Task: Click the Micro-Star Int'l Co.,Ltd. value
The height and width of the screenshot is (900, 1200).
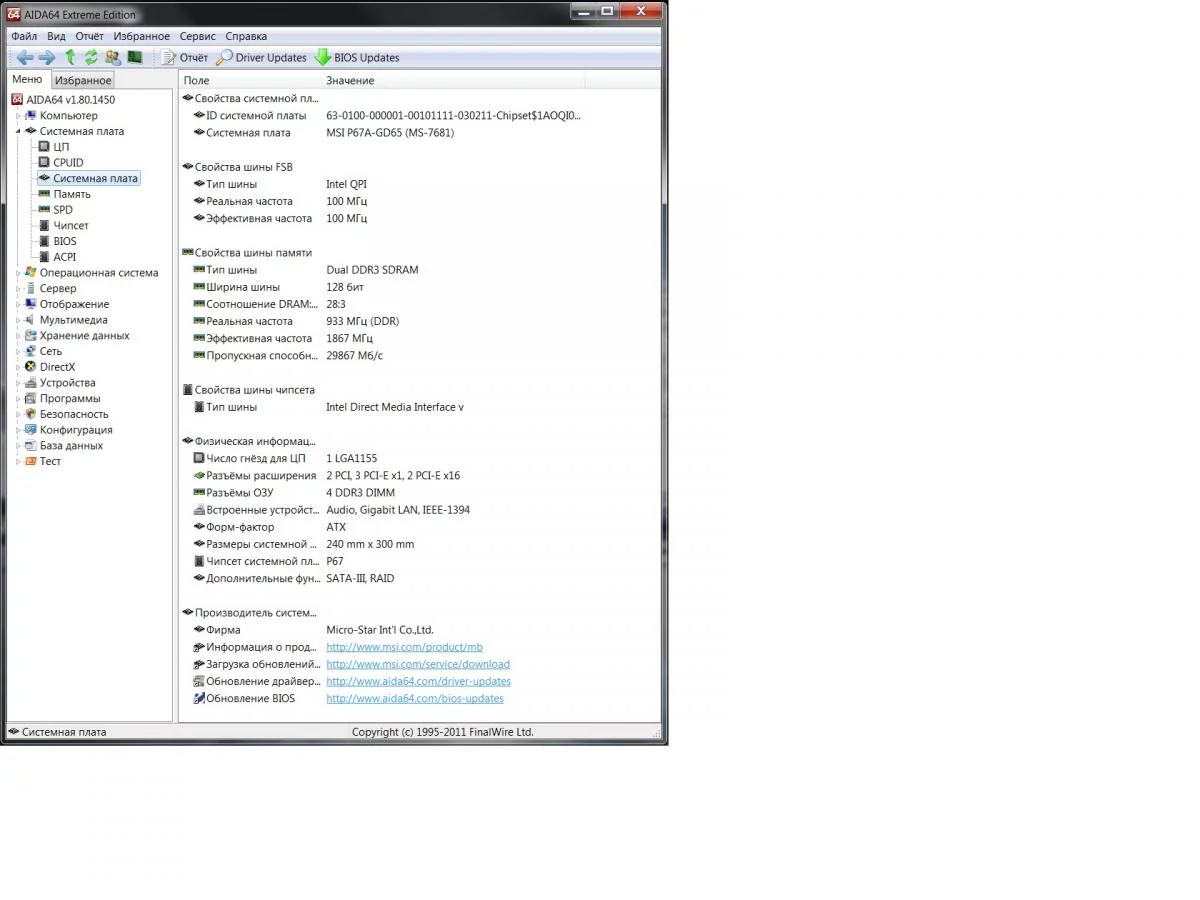Action: (380, 630)
